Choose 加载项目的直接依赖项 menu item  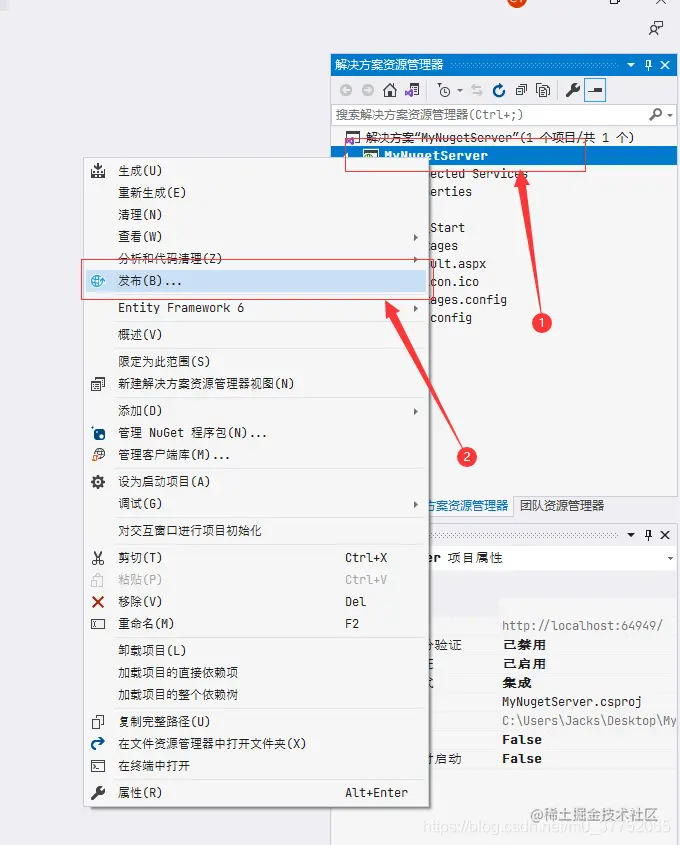[256, 673]
